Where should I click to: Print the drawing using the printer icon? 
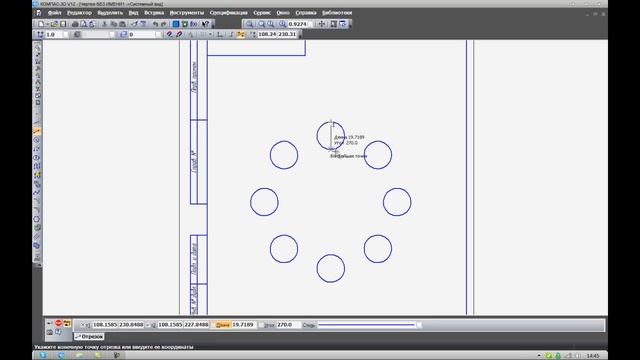tap(75, 24)
